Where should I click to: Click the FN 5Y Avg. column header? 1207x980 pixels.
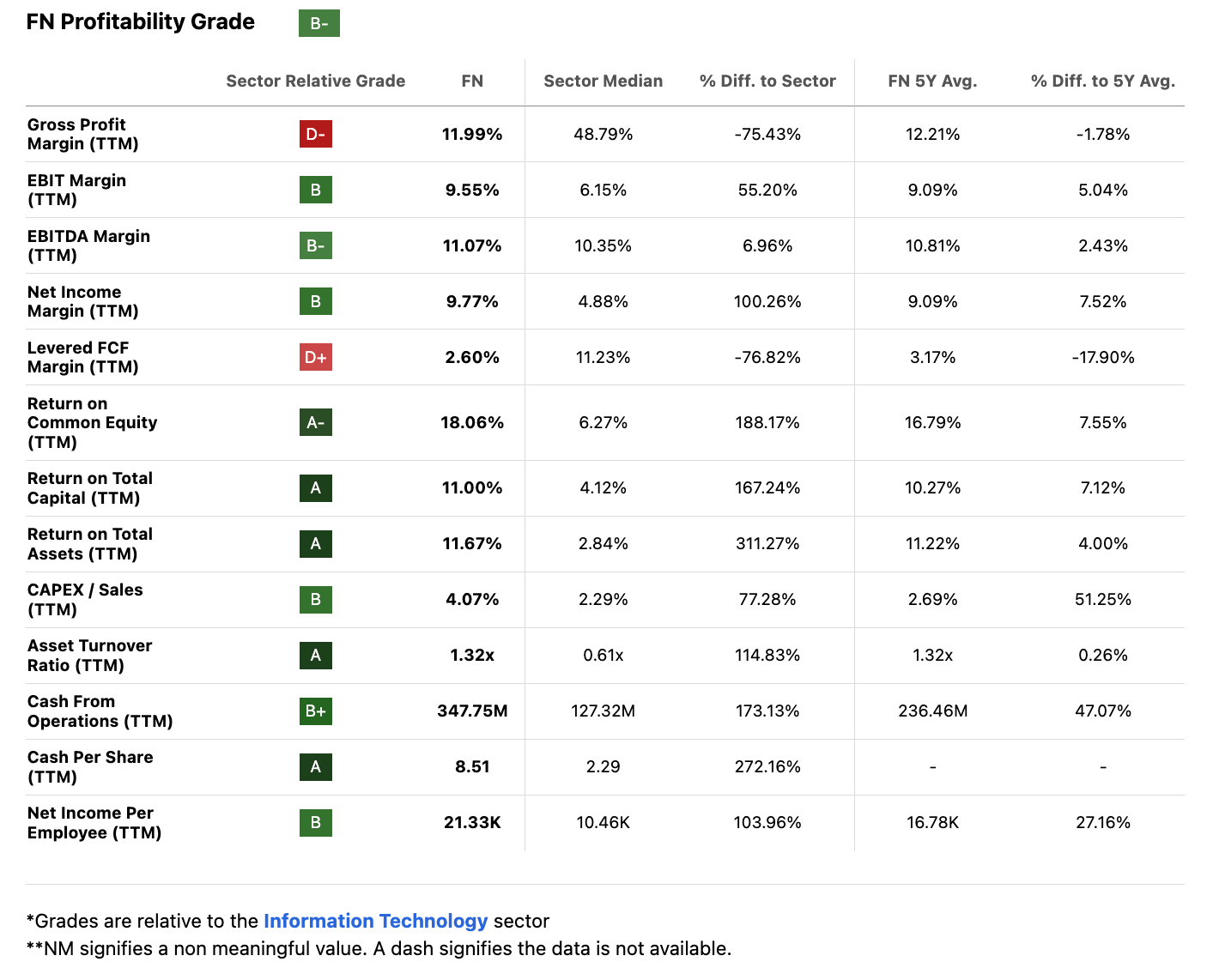[932, 81]
